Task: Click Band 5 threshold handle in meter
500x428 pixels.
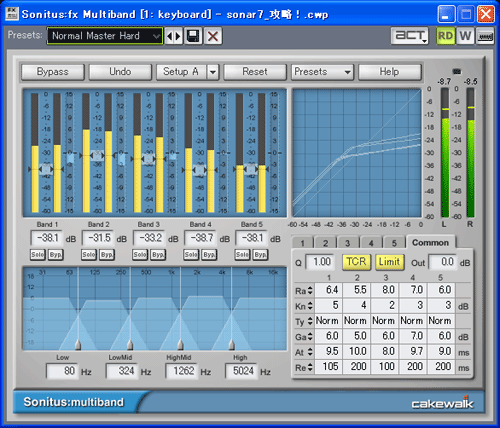Action: [x=251, y=169]
